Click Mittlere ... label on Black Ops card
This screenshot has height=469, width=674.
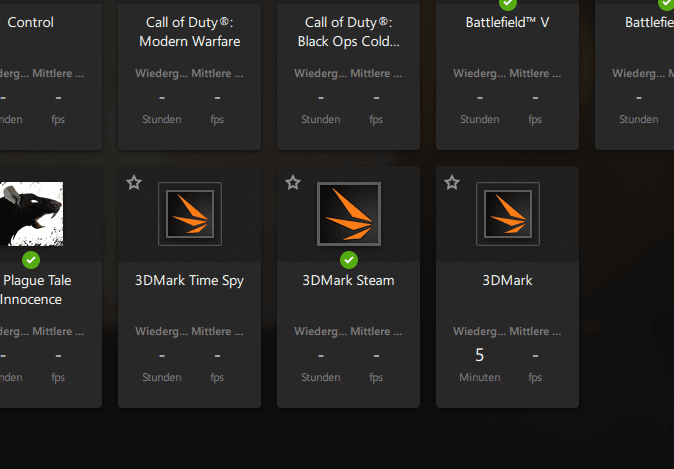(x=376, y=74)
